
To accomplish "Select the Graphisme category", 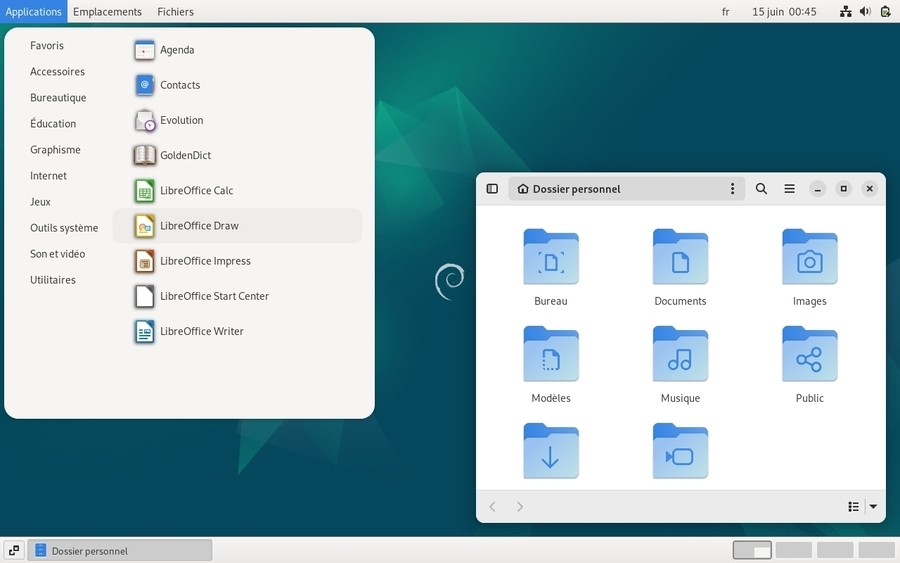I will pos(55,150).
